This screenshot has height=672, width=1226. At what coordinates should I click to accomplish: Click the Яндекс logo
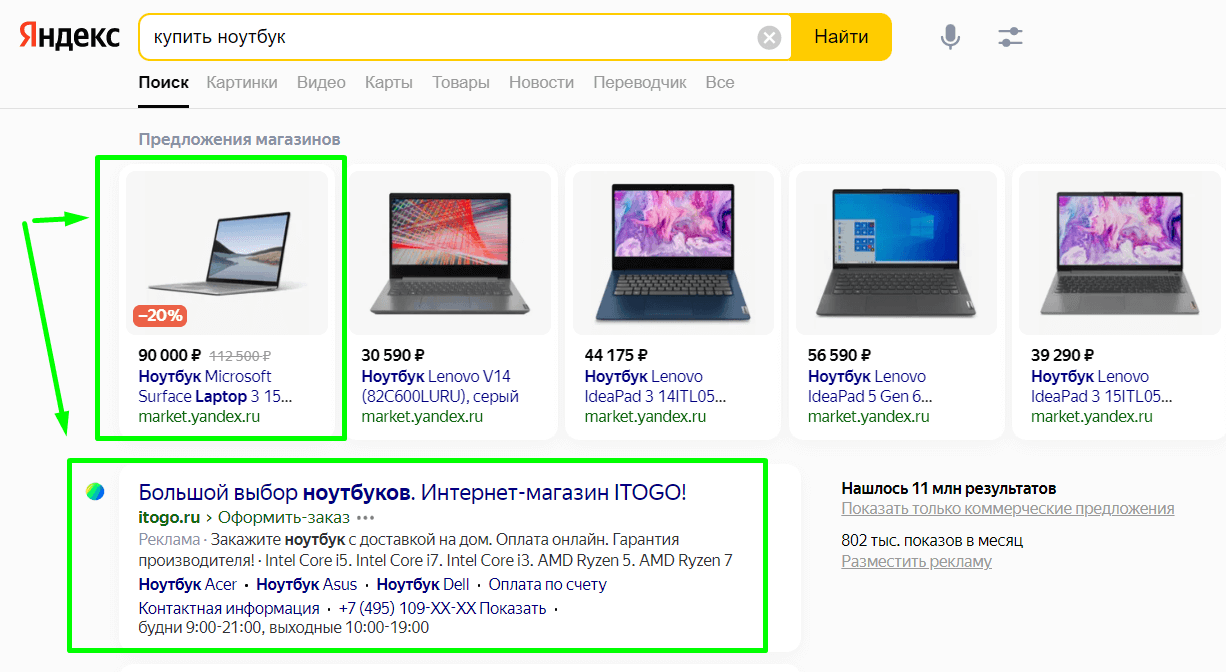69,37
